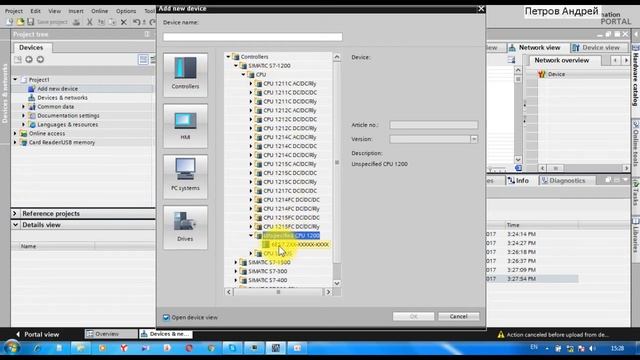Click the OK button in dialog
The height and width of the screenshot is (360, 640).
tap(413, 316)
